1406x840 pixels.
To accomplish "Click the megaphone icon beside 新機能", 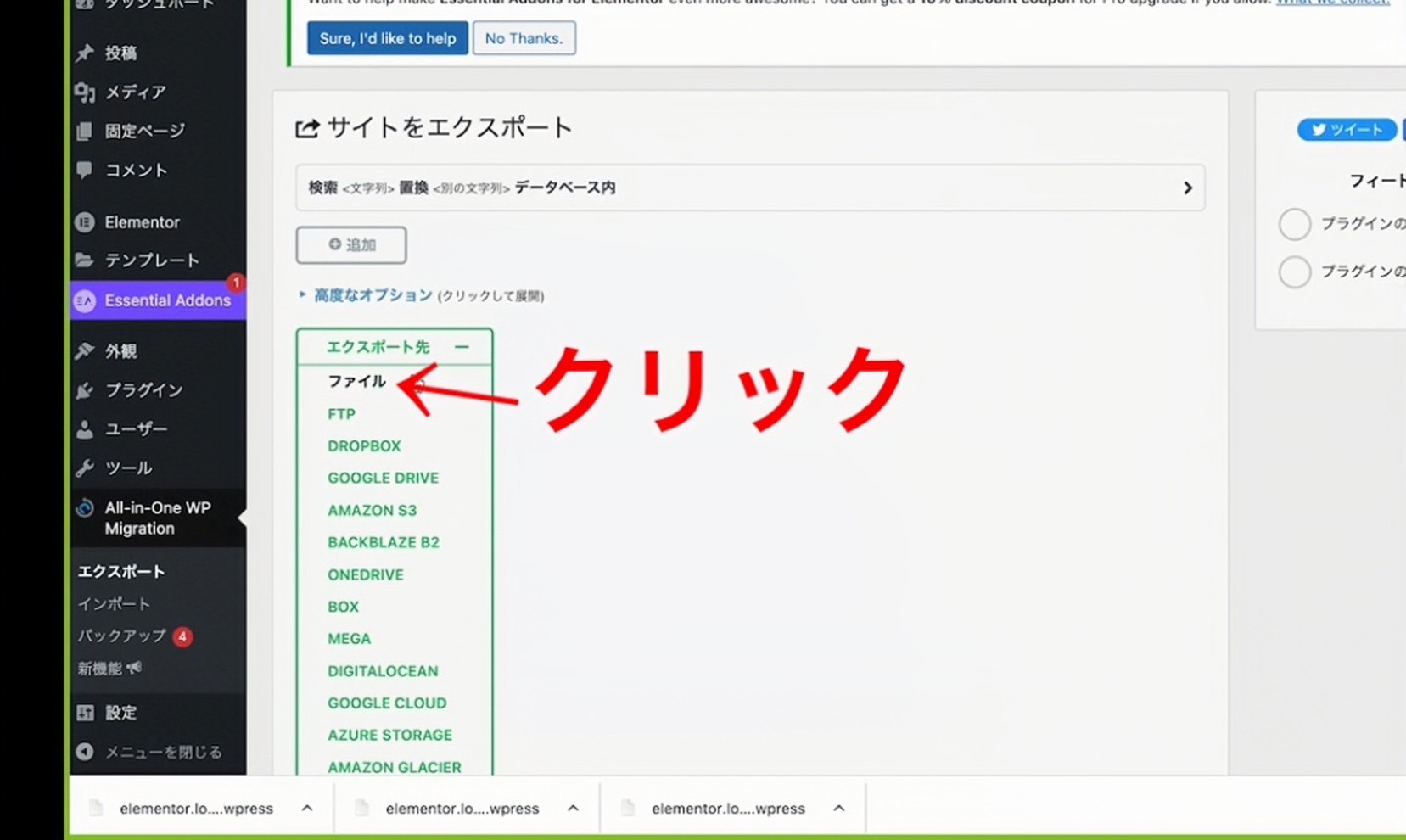I will (134, 669).
